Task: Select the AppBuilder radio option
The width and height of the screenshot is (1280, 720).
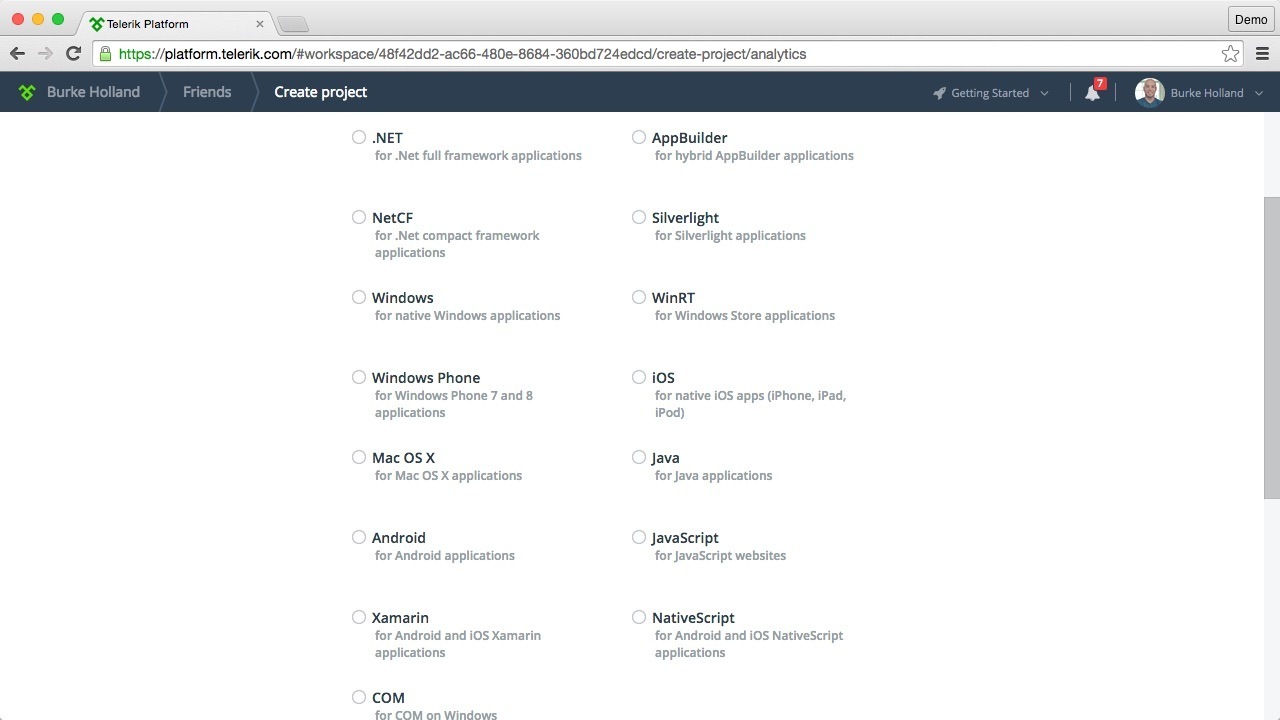Action: (639, 137)
